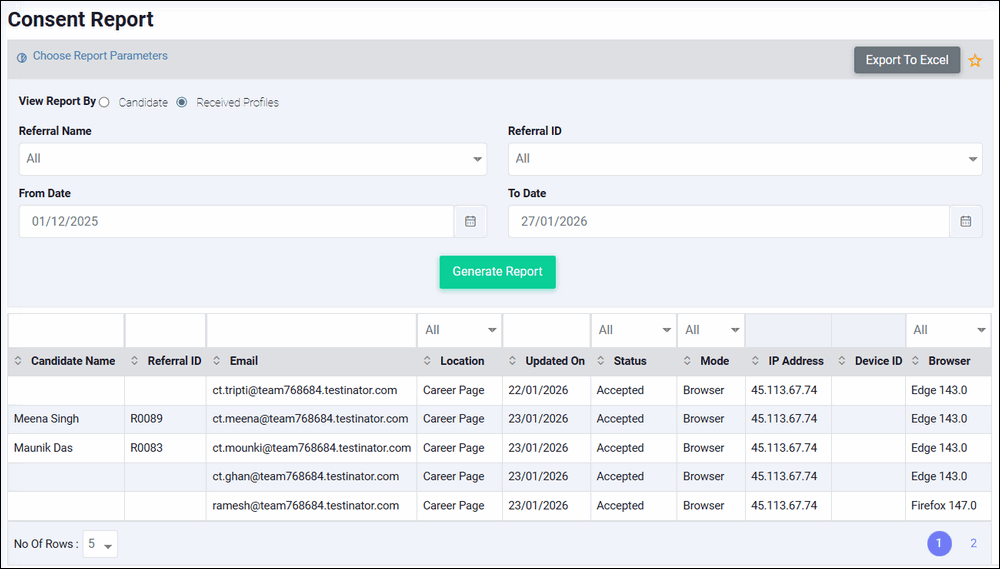Viewport: 1000px width, 569px height.
Task: Expand the Referral Name dropdown
Action: [252, 159]
